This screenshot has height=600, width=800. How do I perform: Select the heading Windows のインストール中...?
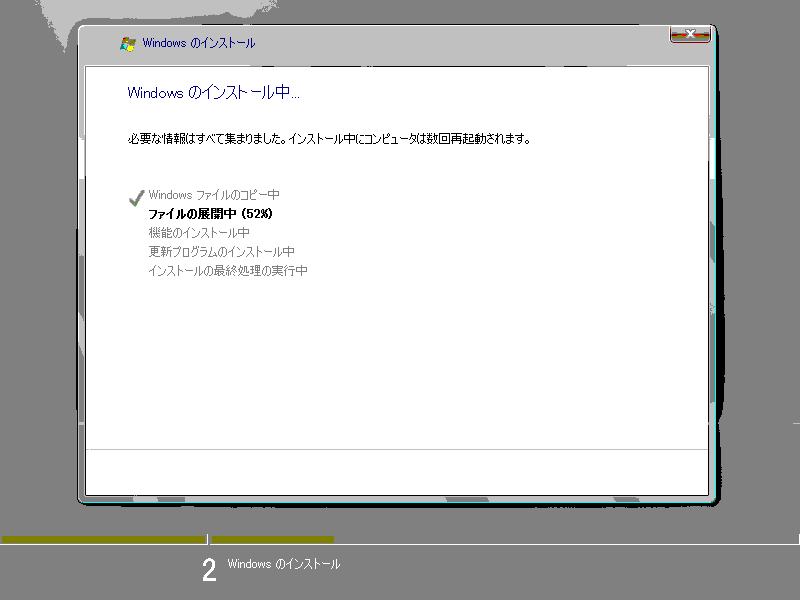(213, 92)
